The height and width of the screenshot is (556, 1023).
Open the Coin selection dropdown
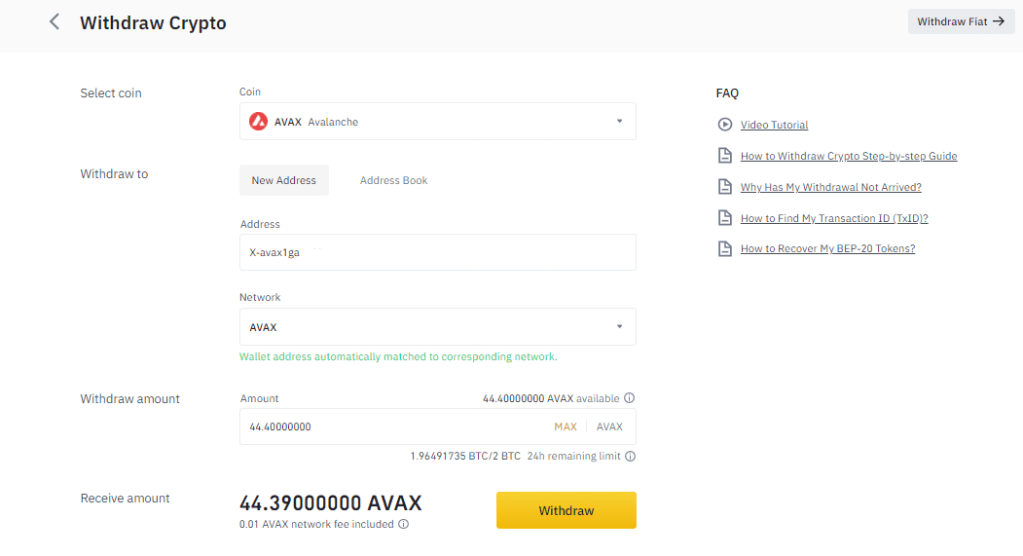pyautogui.click(x=619, y=122)
